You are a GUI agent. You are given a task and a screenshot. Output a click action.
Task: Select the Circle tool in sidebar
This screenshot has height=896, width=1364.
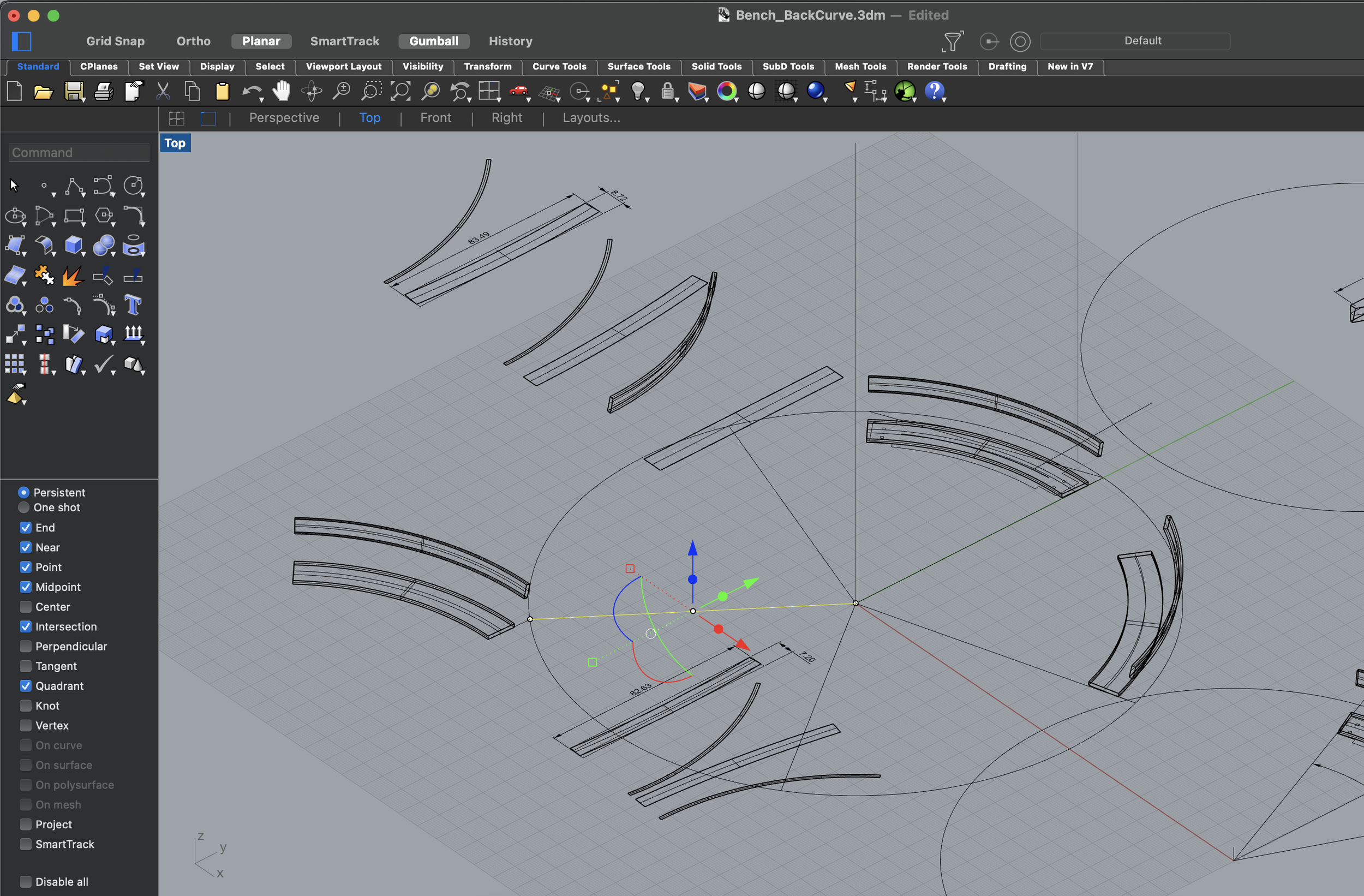coord(134,186)
